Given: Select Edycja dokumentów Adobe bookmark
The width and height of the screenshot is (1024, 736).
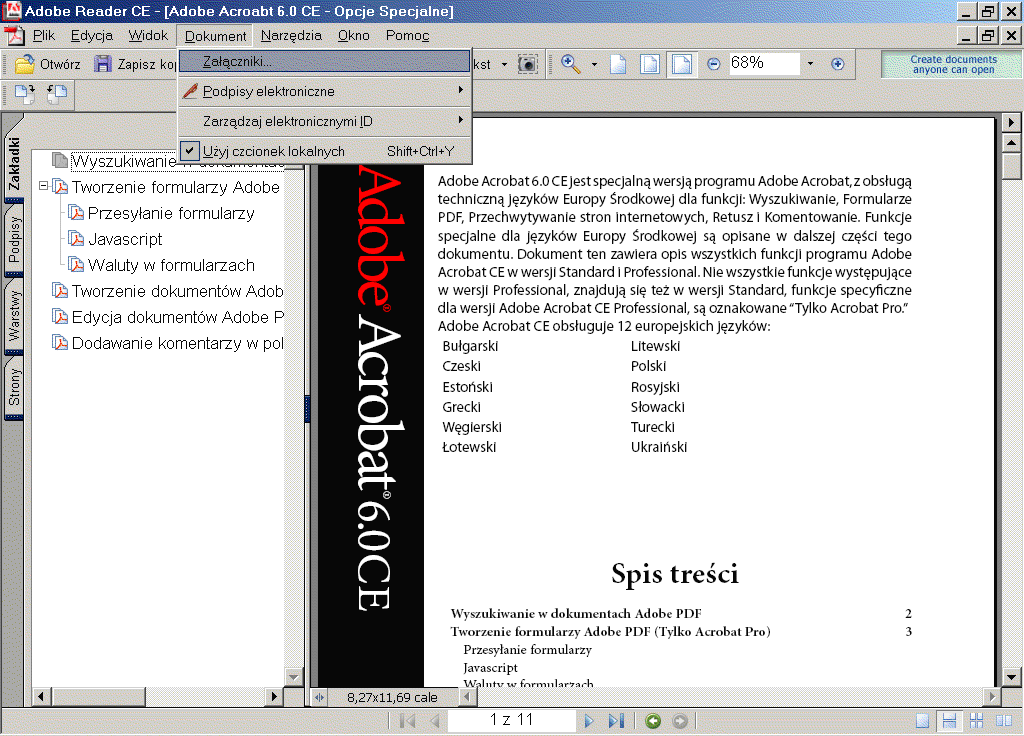Looking at the screenshot, I should click(178, 317).
